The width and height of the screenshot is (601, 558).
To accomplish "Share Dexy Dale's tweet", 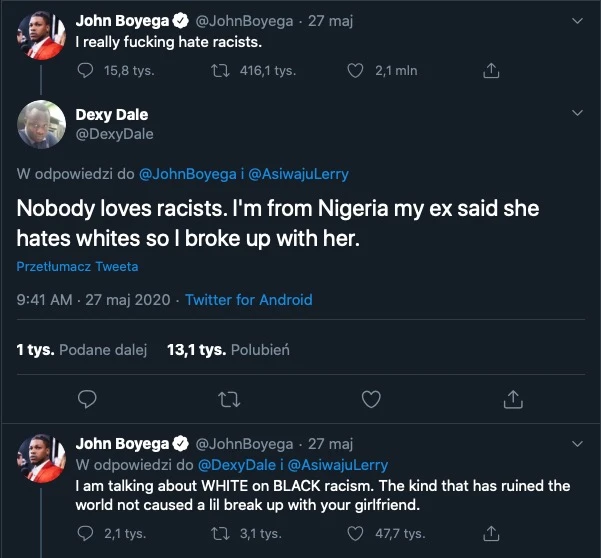I will tap(513, 399).
